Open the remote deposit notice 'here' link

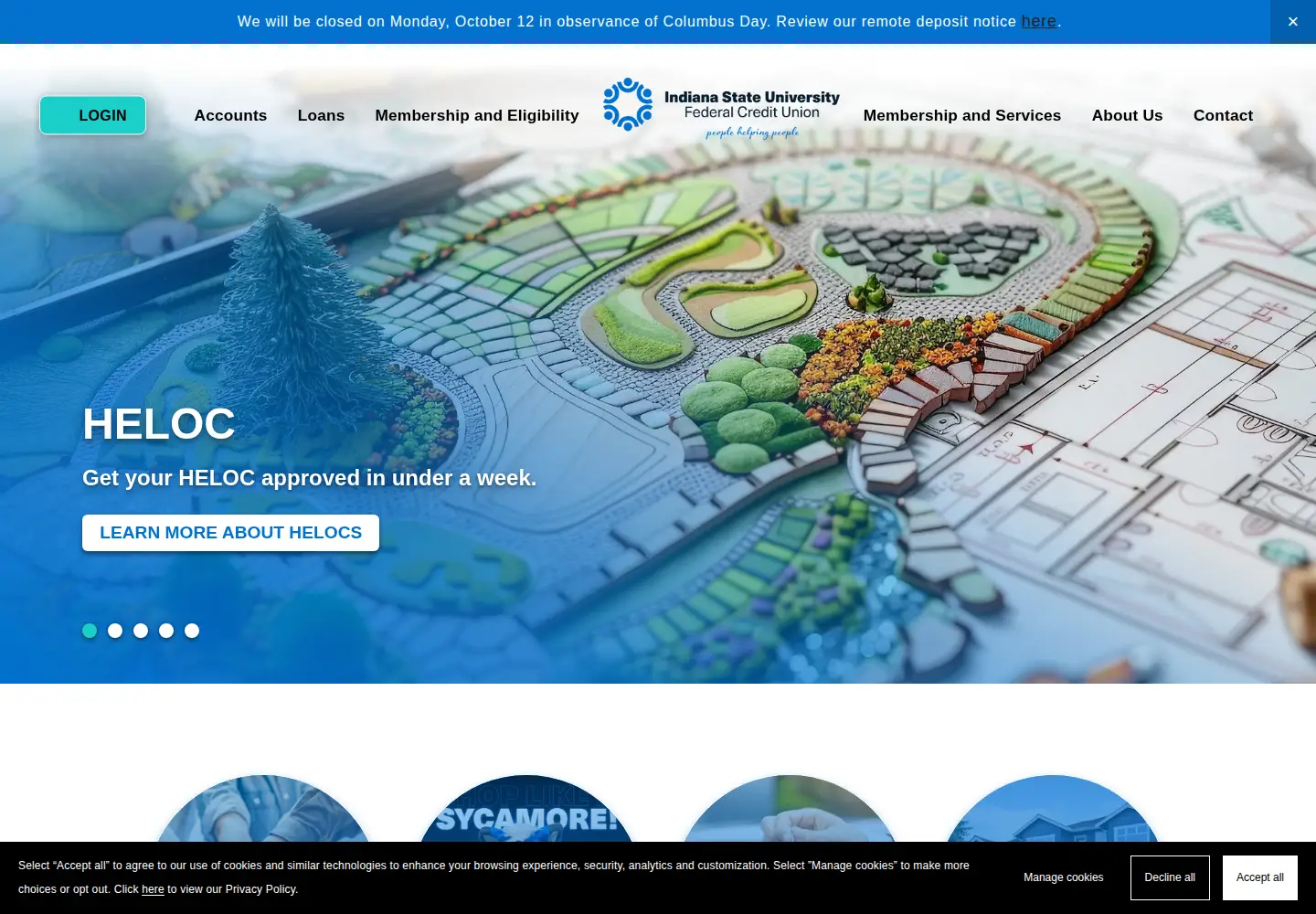click(x=1038, y=21)
